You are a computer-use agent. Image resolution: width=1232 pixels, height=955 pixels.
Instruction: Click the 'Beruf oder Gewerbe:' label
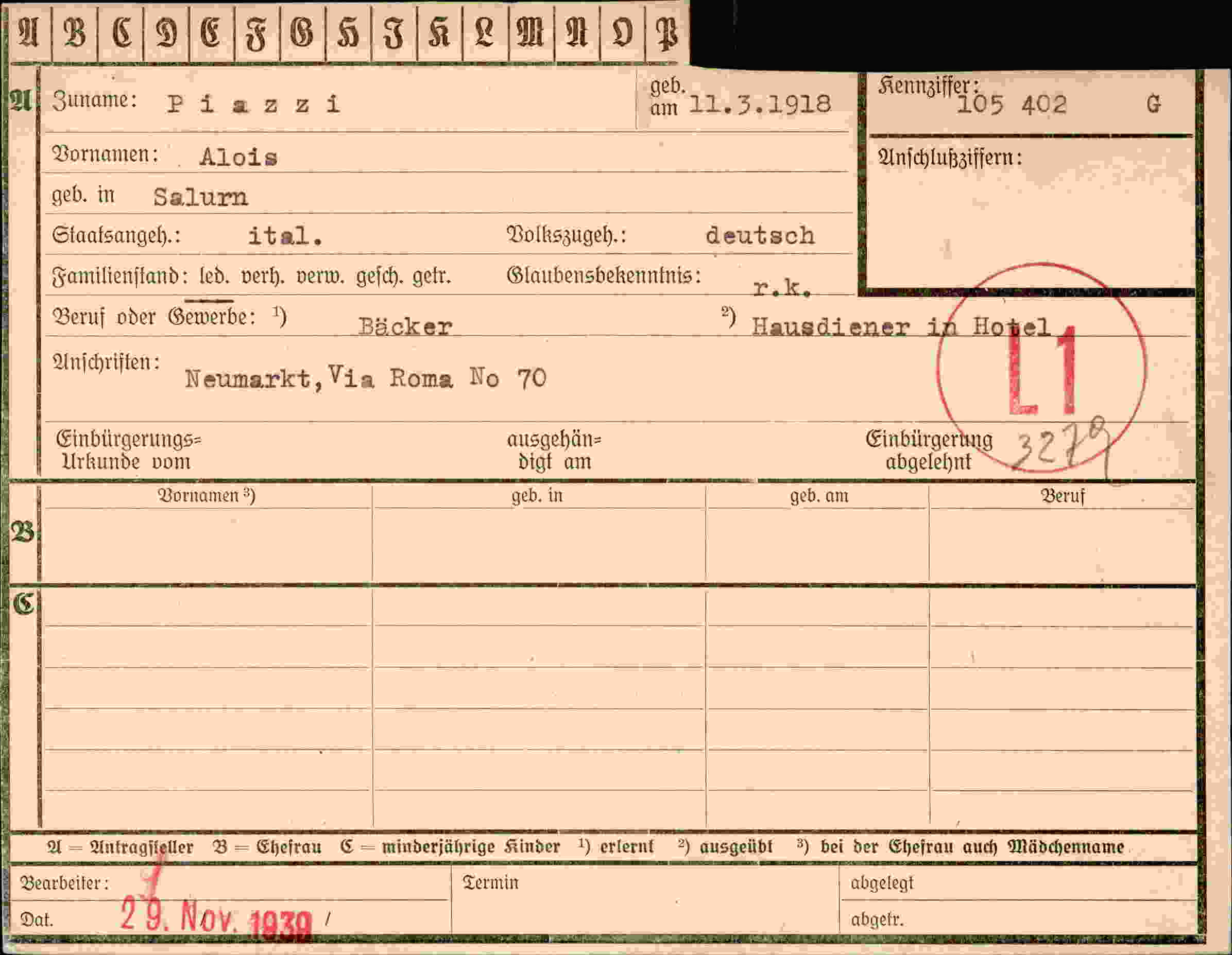155,317
